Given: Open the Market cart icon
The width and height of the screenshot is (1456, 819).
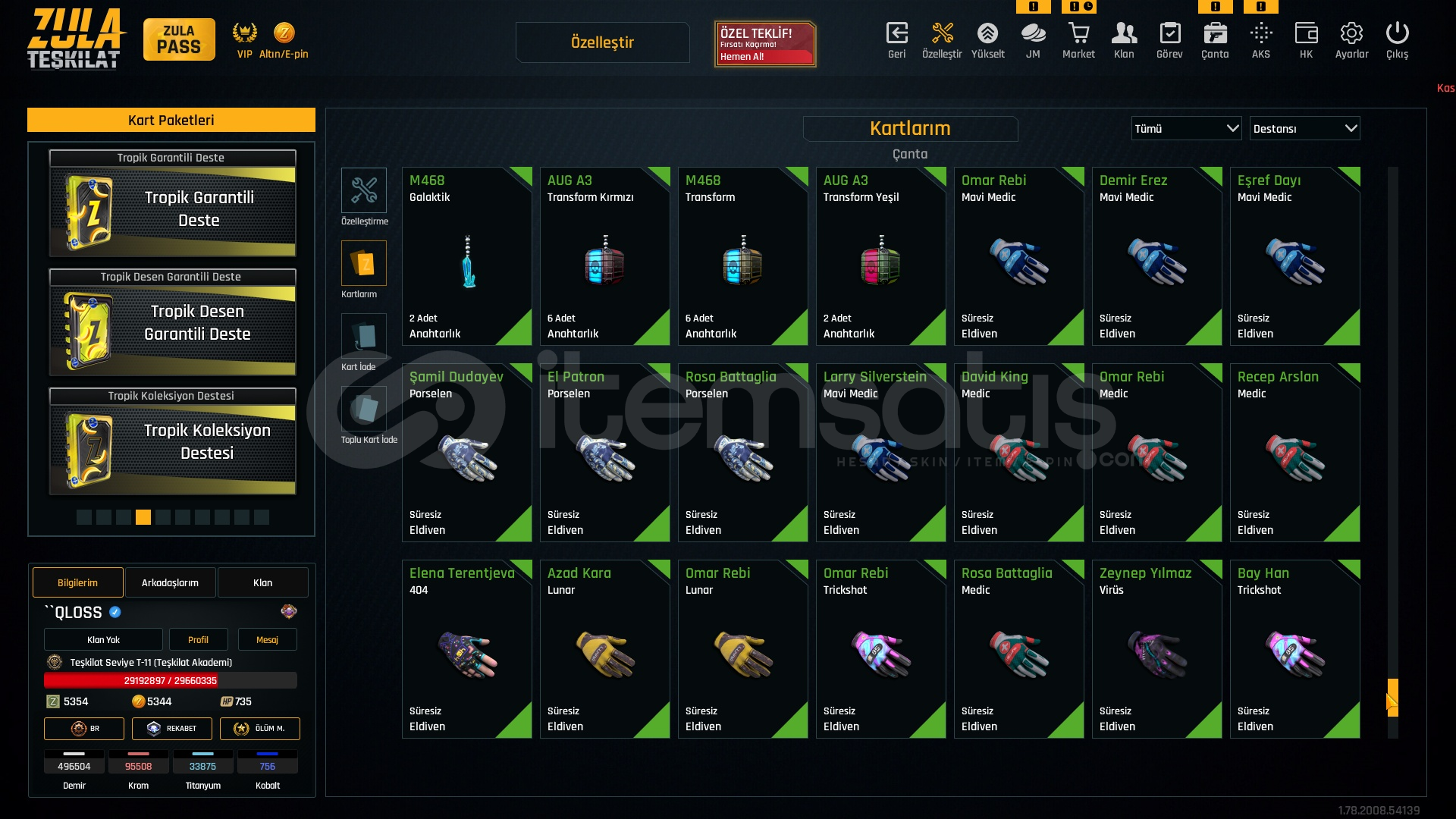Looking at the screenshot, I should (1078, 34).
